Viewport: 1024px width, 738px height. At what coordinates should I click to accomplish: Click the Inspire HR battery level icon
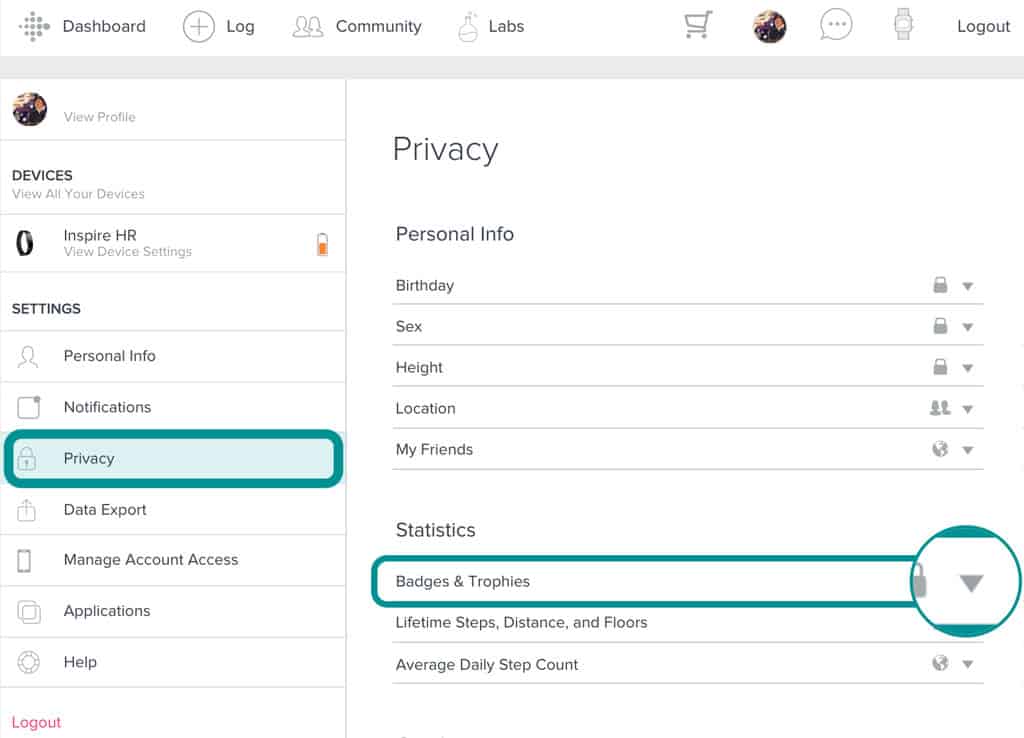(x=322, y=244)
